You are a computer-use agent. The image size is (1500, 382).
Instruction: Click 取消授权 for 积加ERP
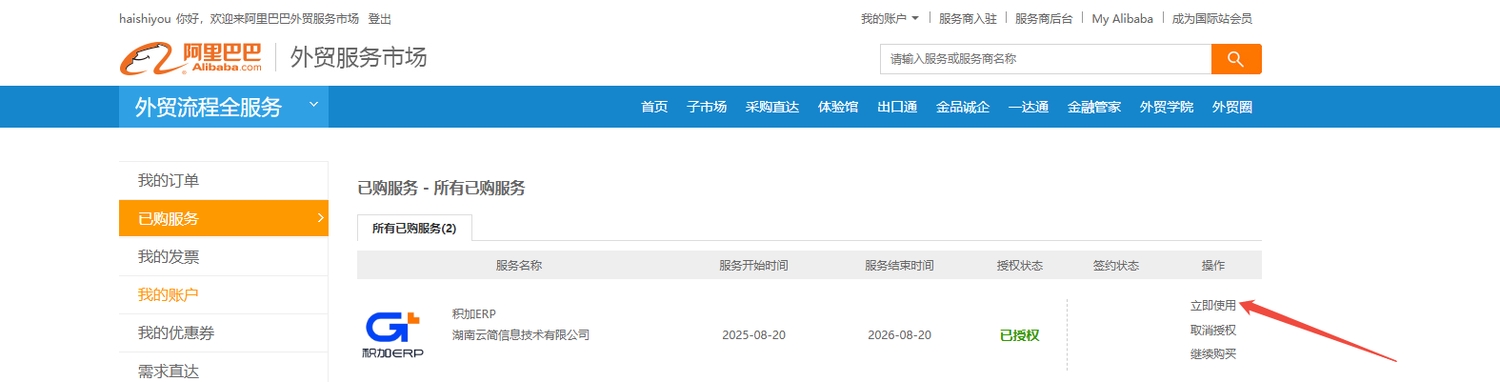pos(1213,330)
